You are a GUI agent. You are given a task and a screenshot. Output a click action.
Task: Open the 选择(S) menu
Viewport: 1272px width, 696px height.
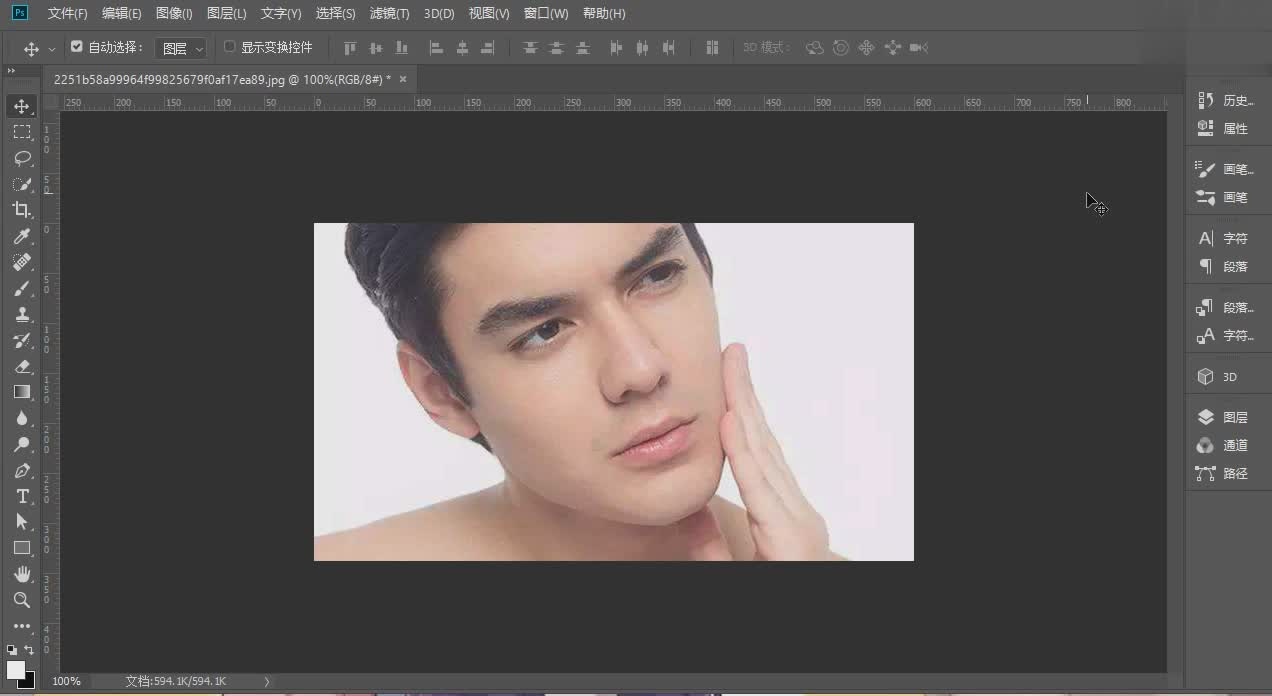(x=335, y=14)
